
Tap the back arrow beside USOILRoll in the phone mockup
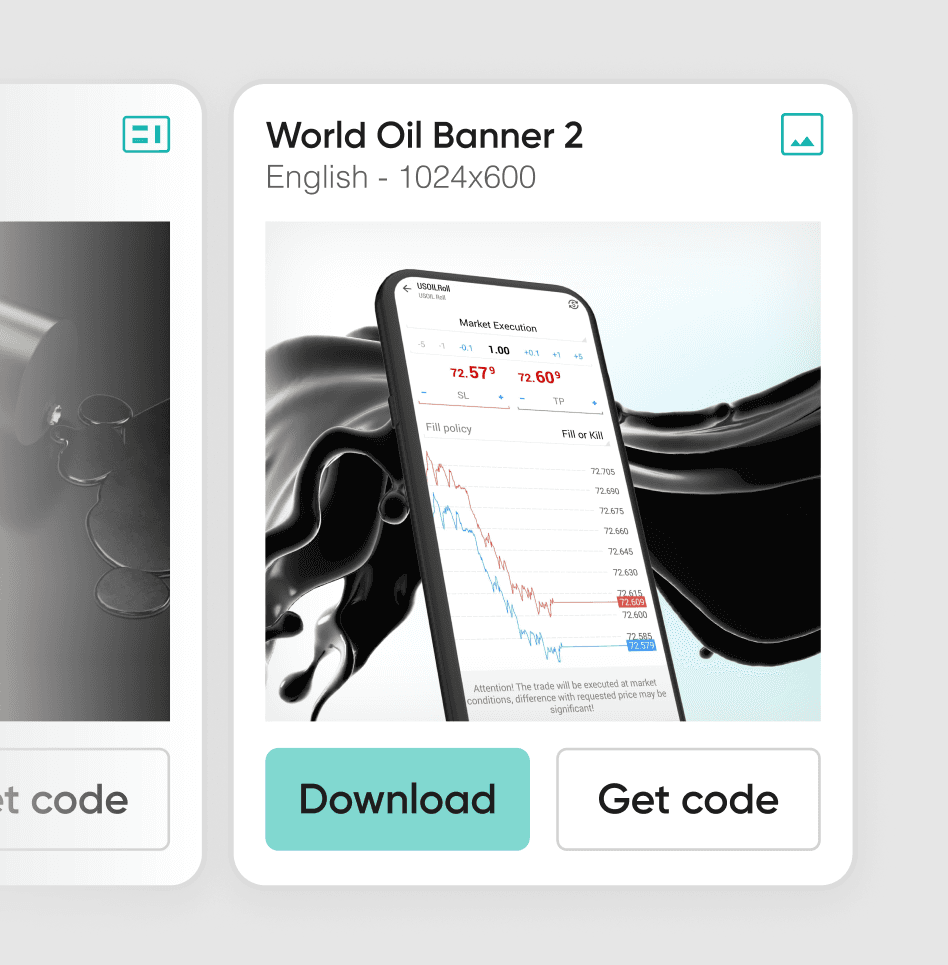406,288
